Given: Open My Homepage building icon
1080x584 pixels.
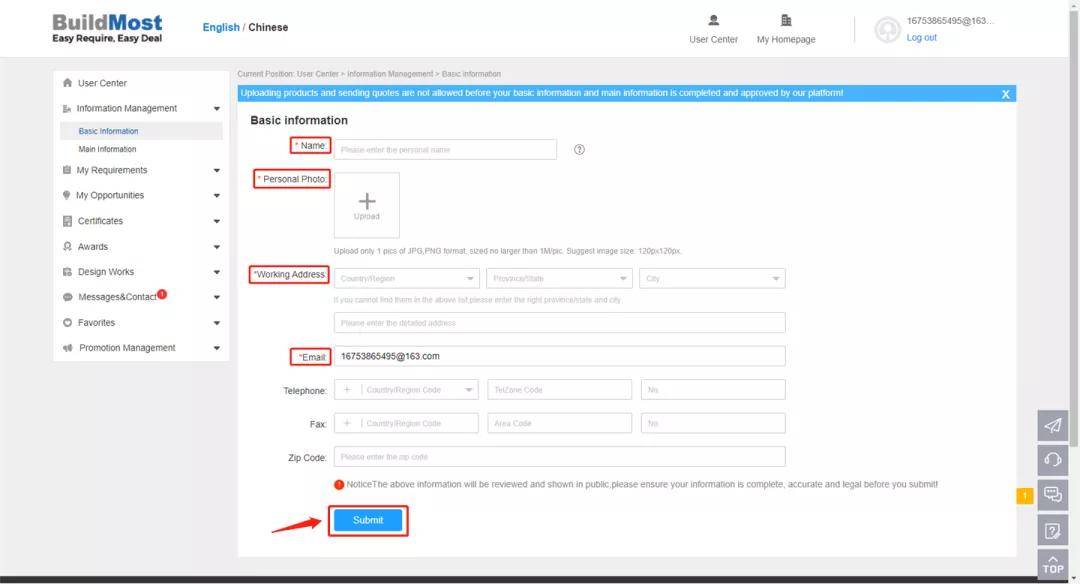Looking at the screenshot, I should (786, 21).
